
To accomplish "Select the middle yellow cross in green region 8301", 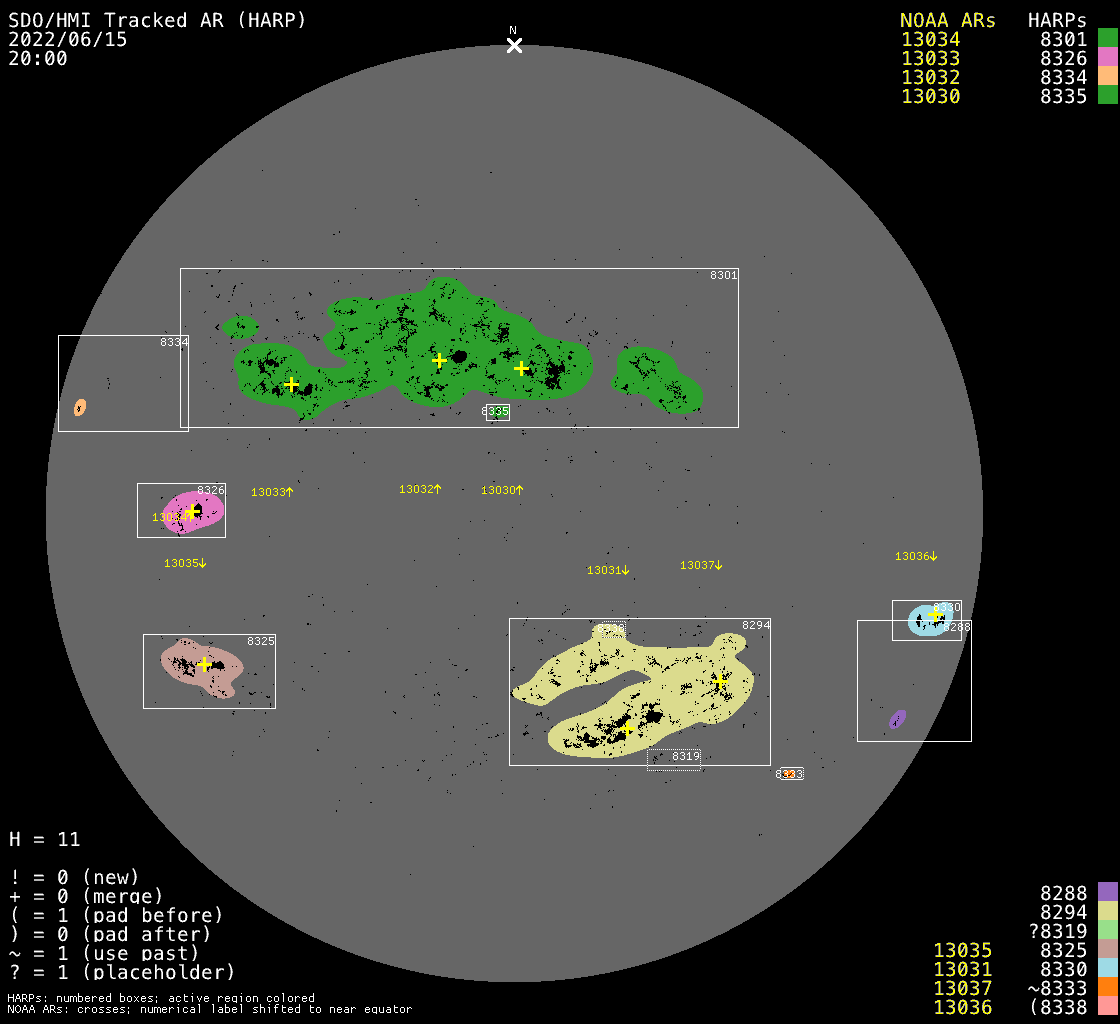I will (x=439, y=360).
